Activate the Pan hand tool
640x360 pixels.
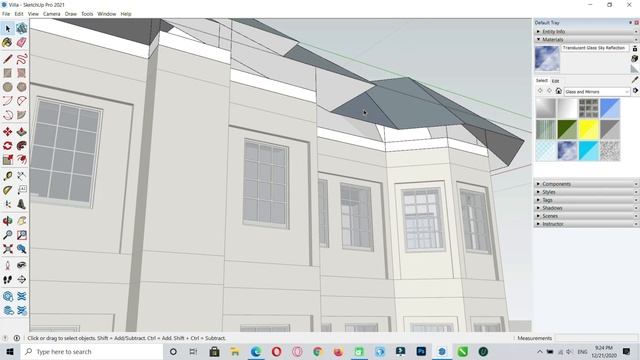pyautogui.click(x=22, y=221)
